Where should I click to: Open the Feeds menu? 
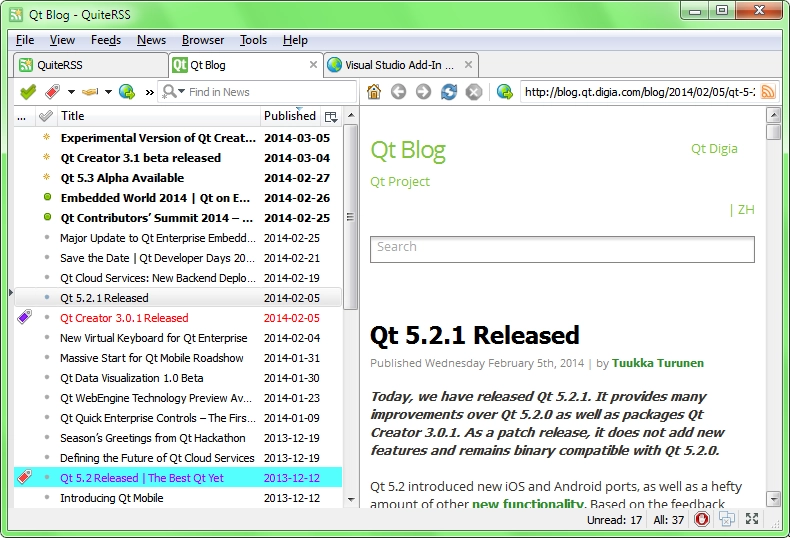(x=106, y=40)
